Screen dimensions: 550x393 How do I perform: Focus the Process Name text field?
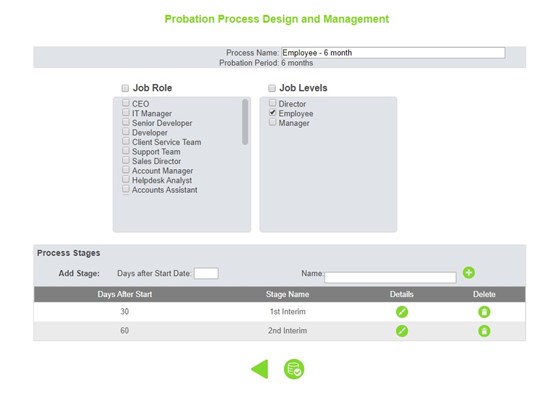(393, 53)
